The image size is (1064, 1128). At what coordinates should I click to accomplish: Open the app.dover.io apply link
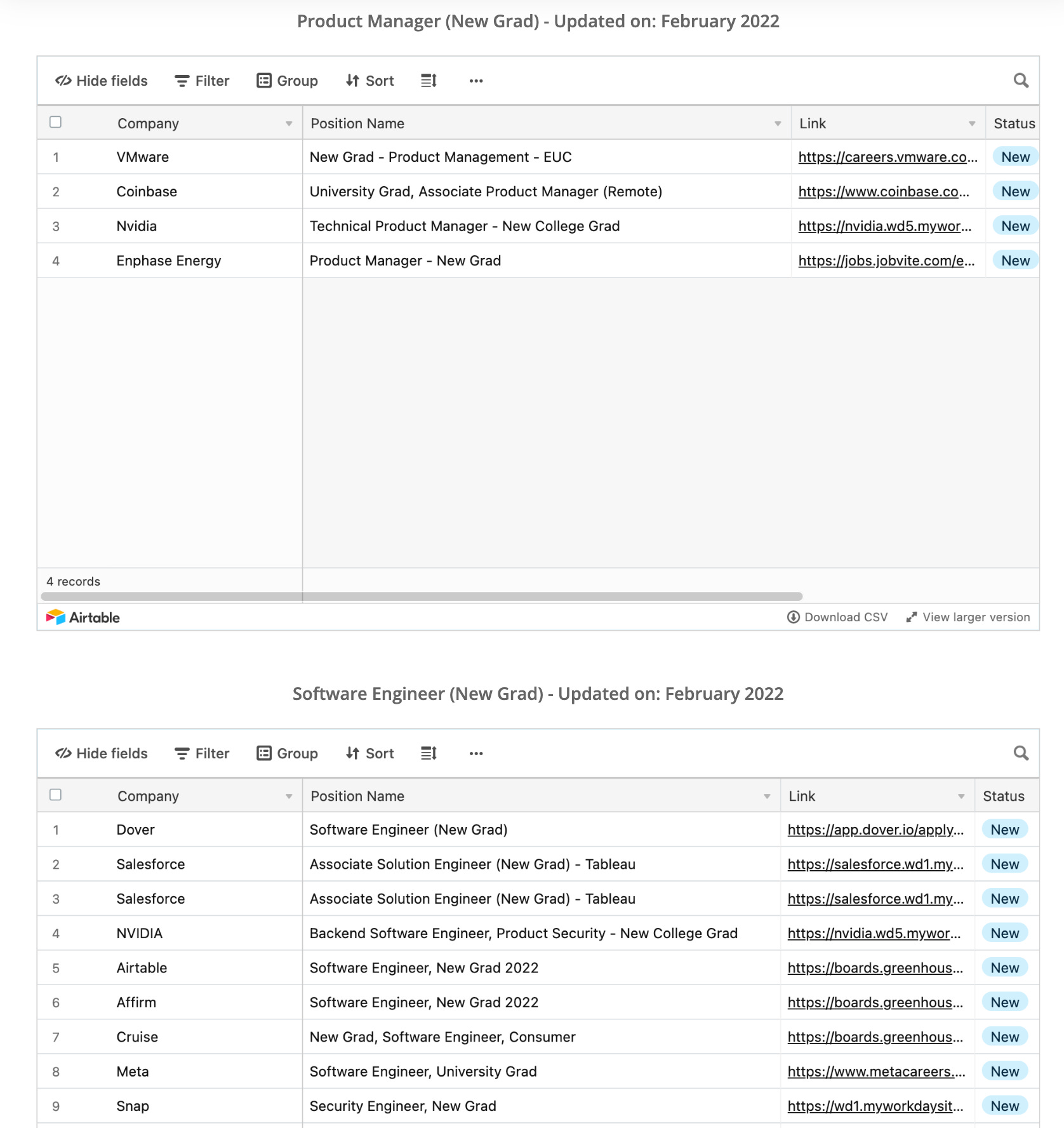point(875,829)
